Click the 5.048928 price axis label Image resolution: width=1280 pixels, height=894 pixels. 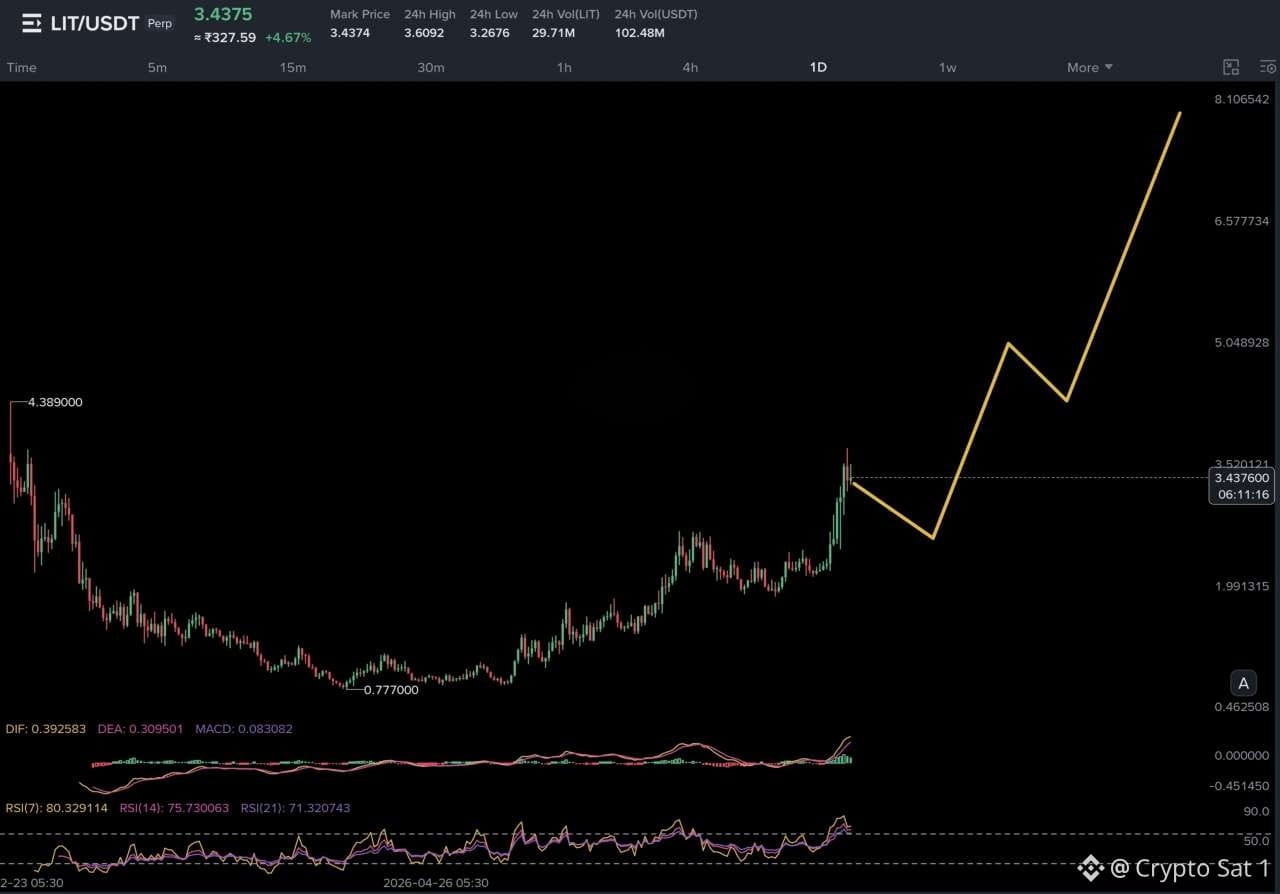tap(1242, 342)
